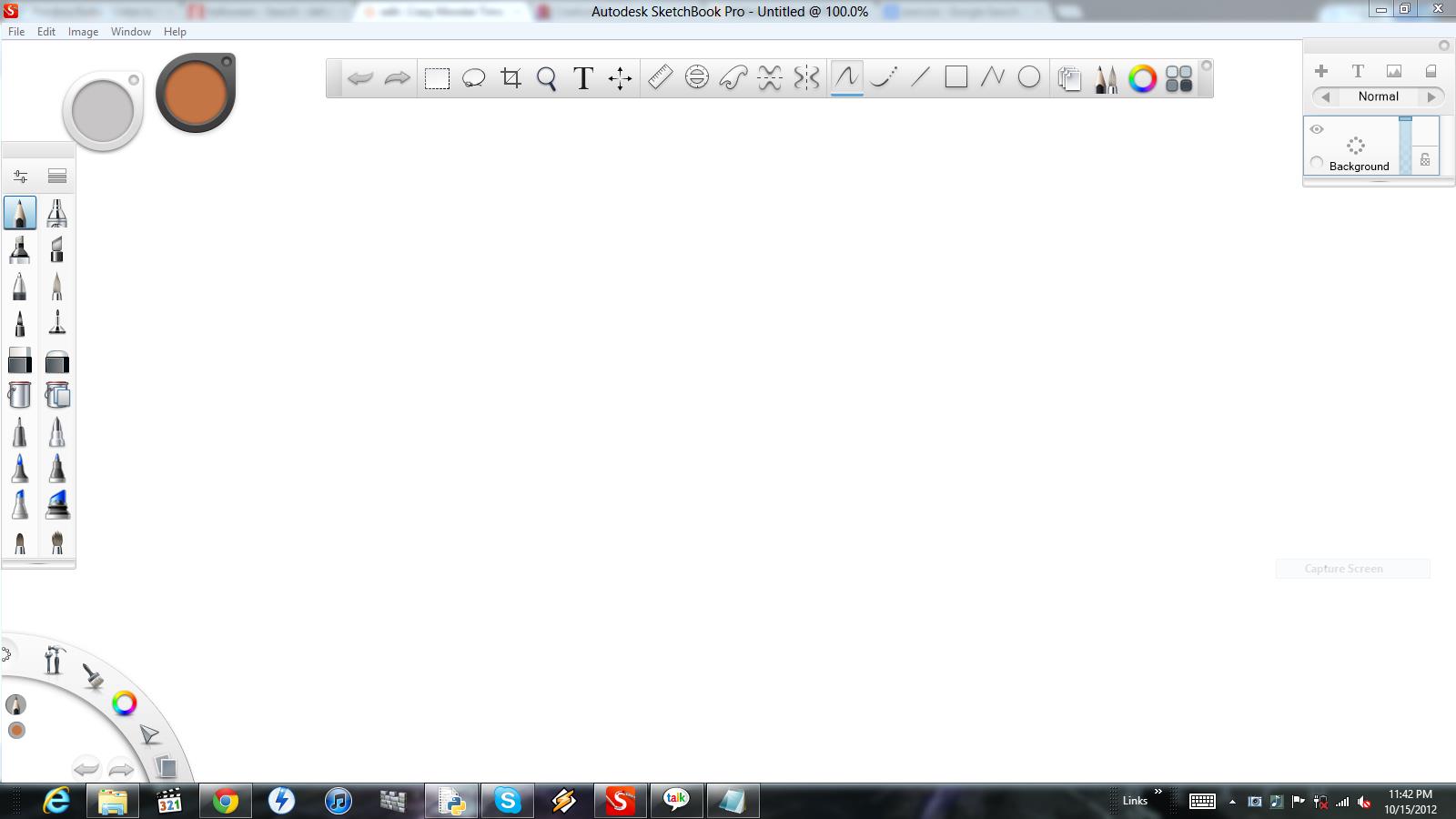1456x819 pixels.
Task: Select the soft Eraser brush
Action: [x=56, y=360]
